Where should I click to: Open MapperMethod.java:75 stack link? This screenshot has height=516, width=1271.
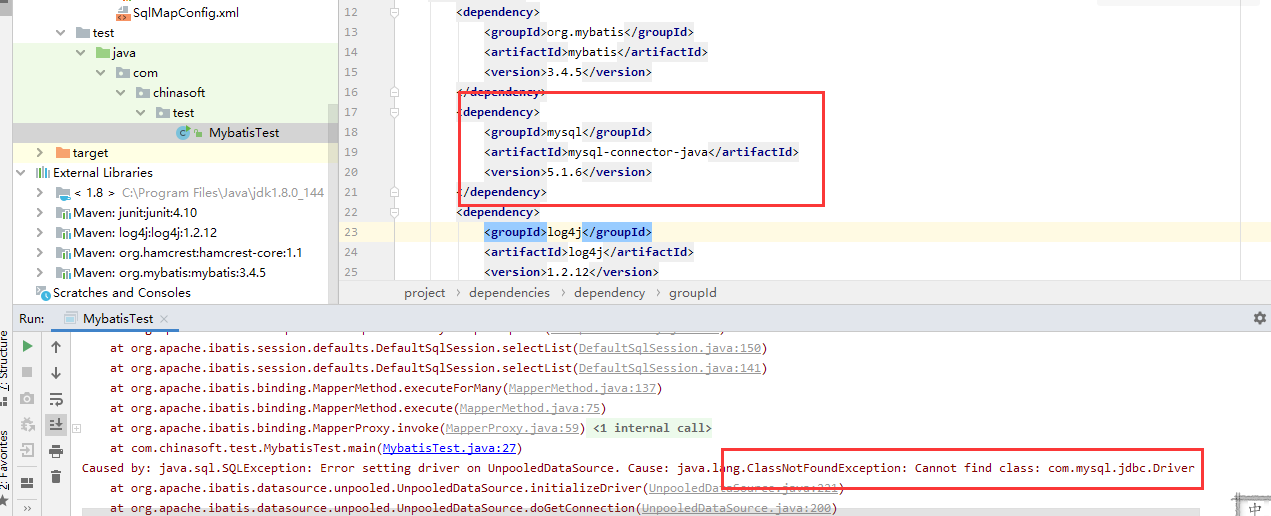[530, 408]
